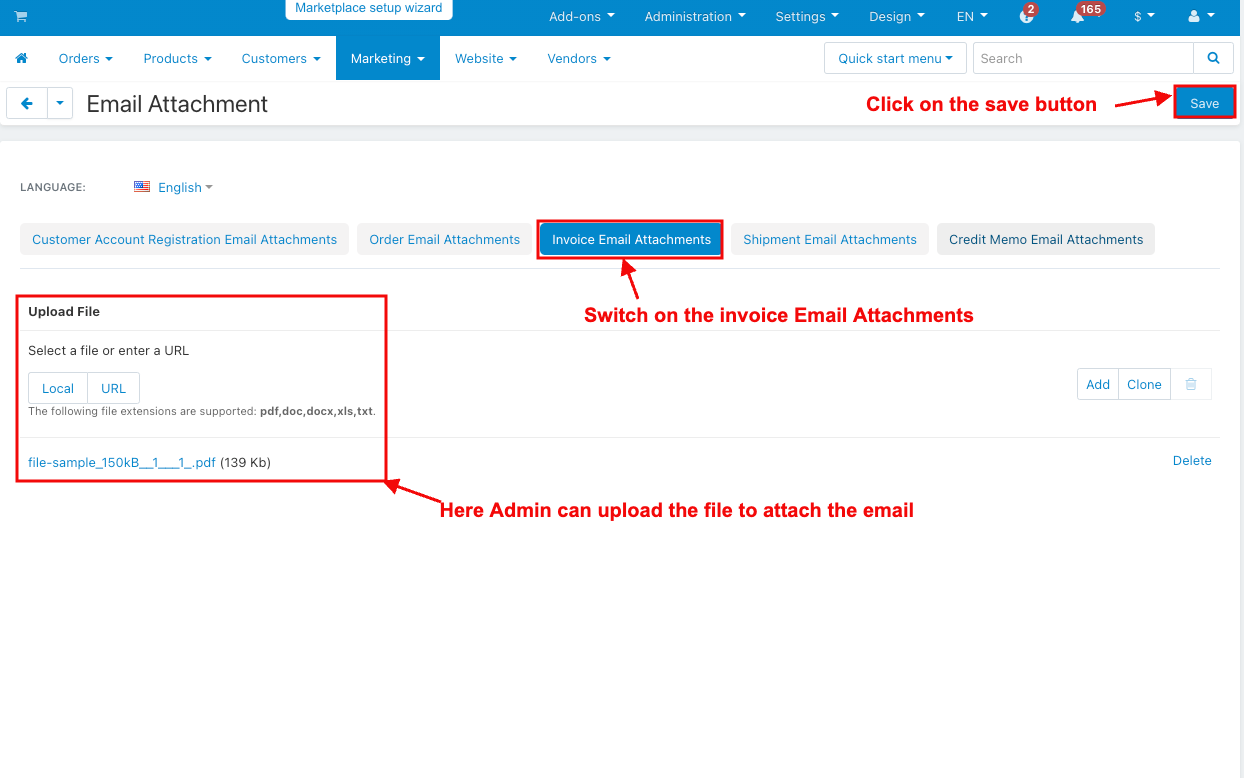The height and width of the screenshot is (778, 1244).
Task: Open the notifications bell icon
Action: coord(1078,17)
